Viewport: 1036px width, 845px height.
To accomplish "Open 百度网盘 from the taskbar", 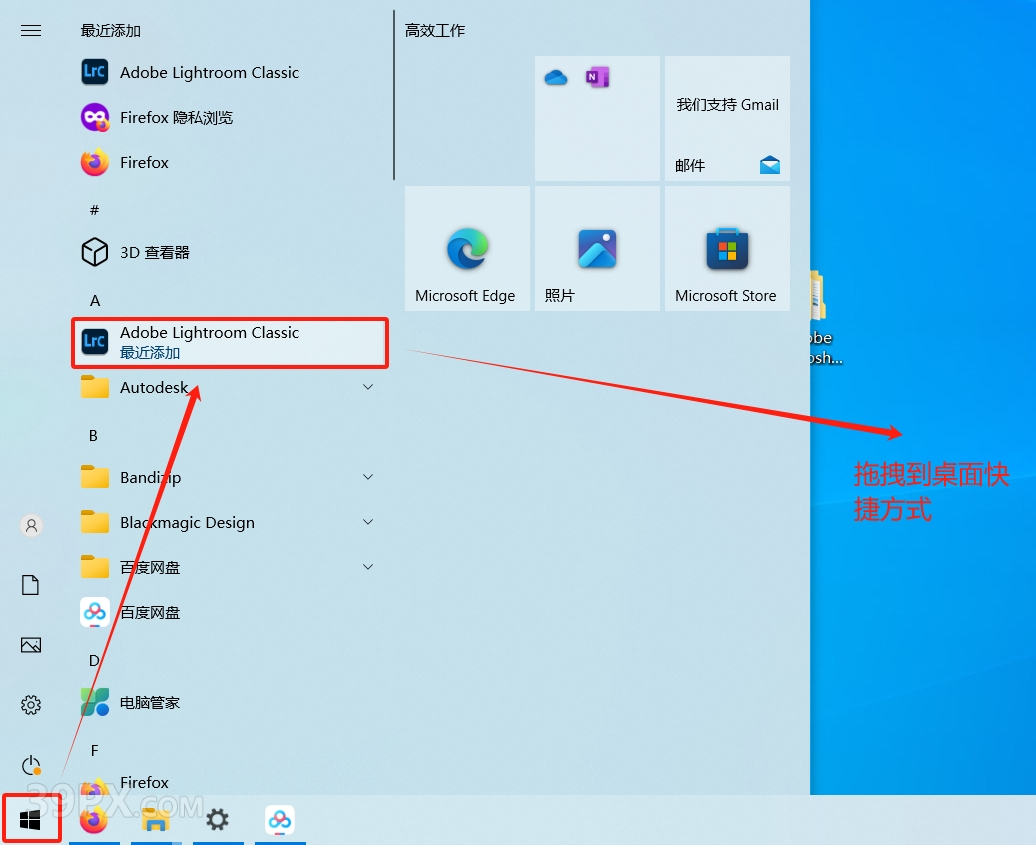I will coord(280,820).
